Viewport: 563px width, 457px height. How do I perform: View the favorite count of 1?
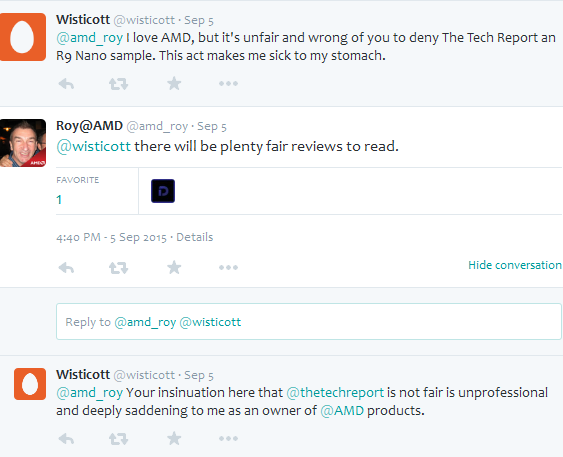(x=59, y=200)
